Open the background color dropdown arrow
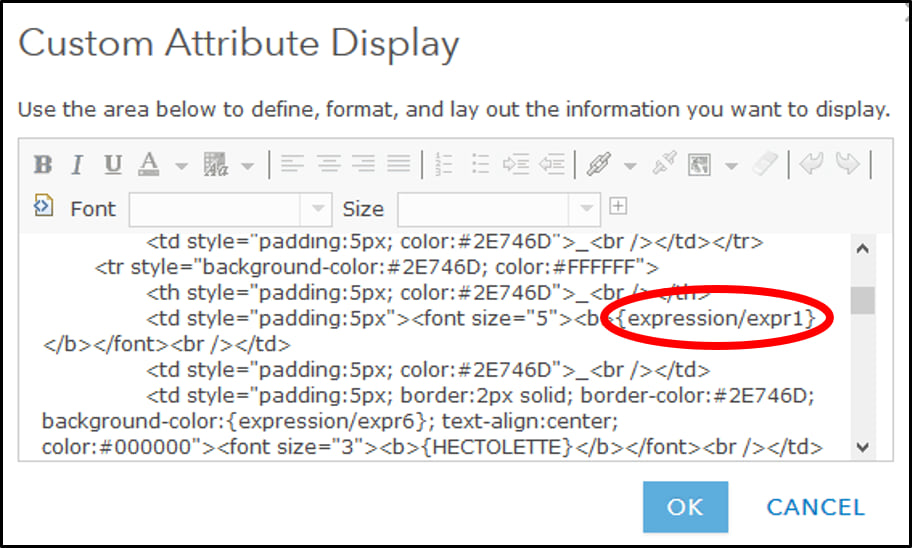Screen dimensions: 912x548 pyautogui.click(x=247, y=165)
